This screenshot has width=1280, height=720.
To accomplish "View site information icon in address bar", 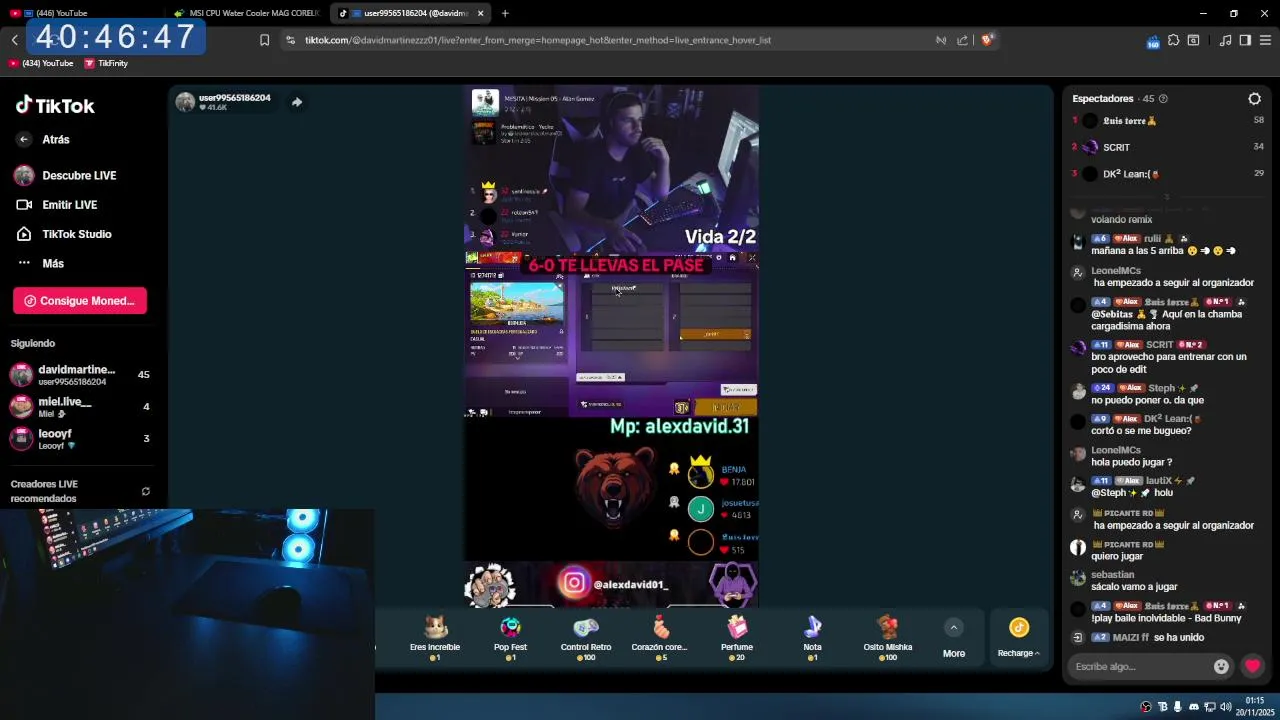I will 290,40.
